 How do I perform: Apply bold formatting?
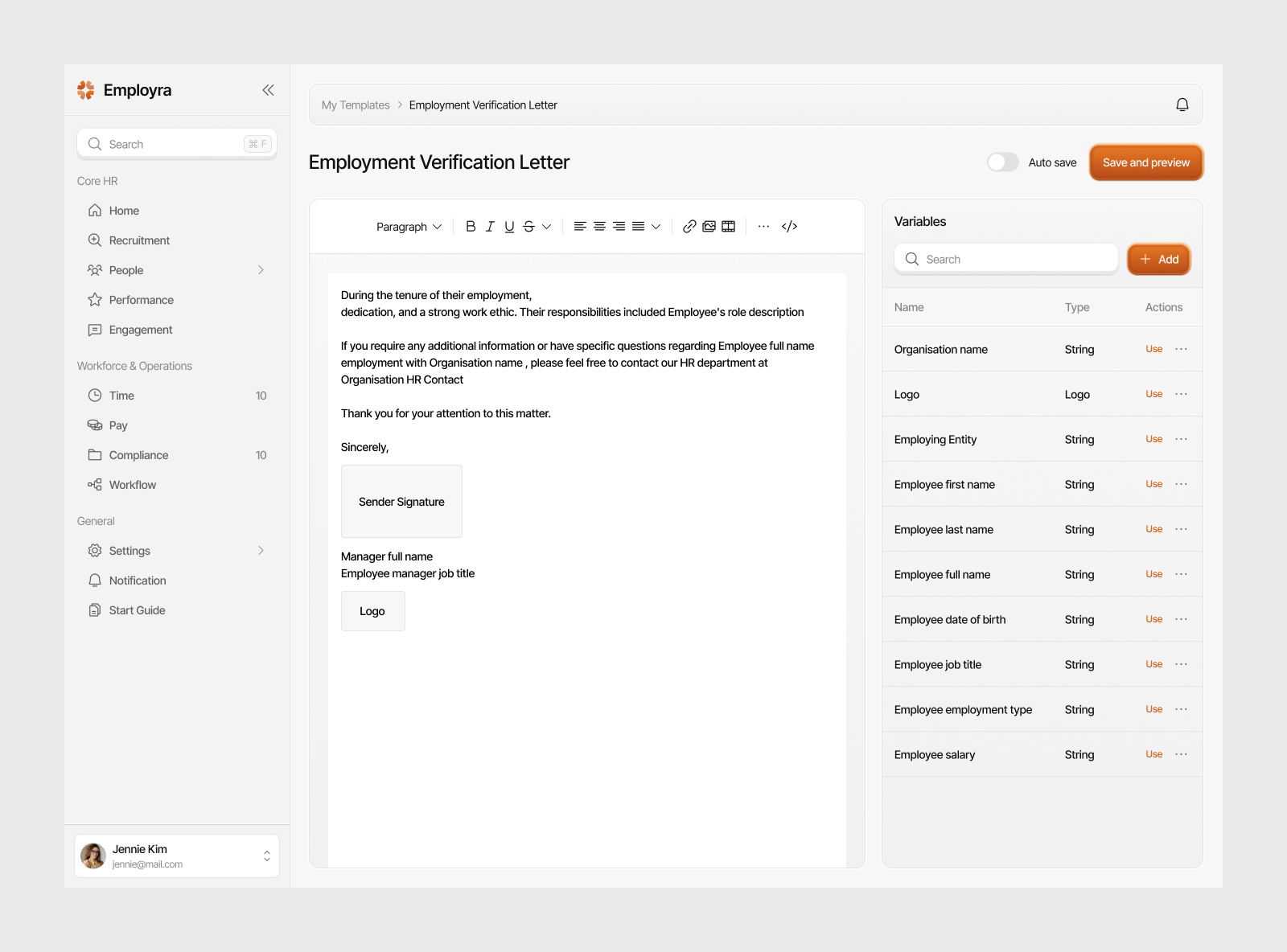471,227
